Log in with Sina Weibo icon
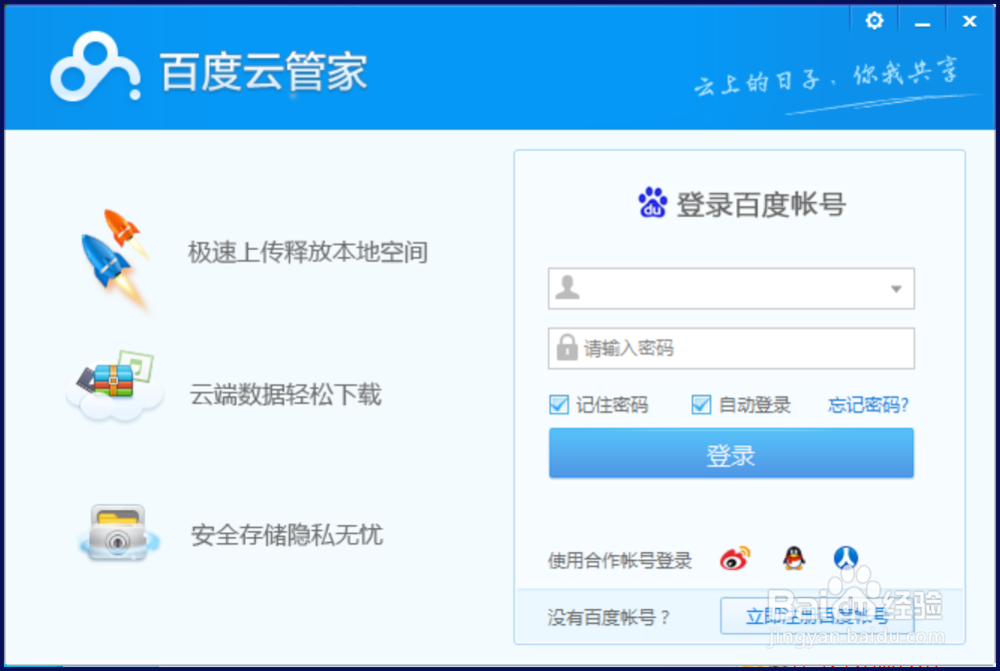 735,559
